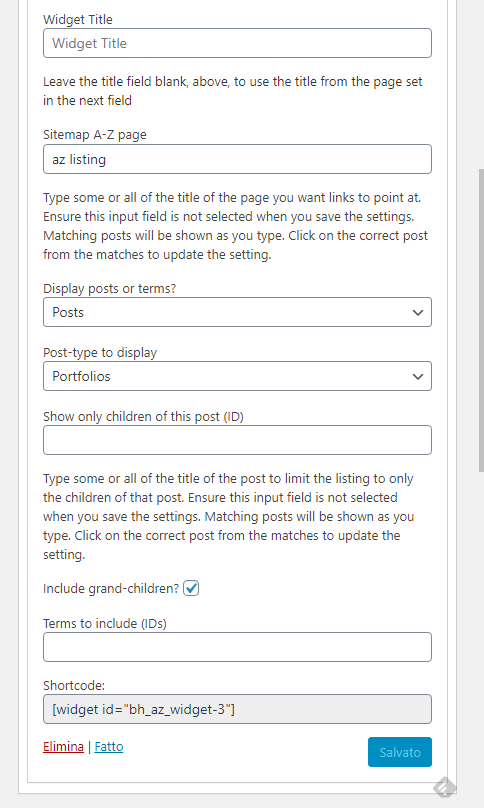Click the 'Sitemap A-Z page' label
The height and width of the screenshot is (808, 484).
(95, 135)
